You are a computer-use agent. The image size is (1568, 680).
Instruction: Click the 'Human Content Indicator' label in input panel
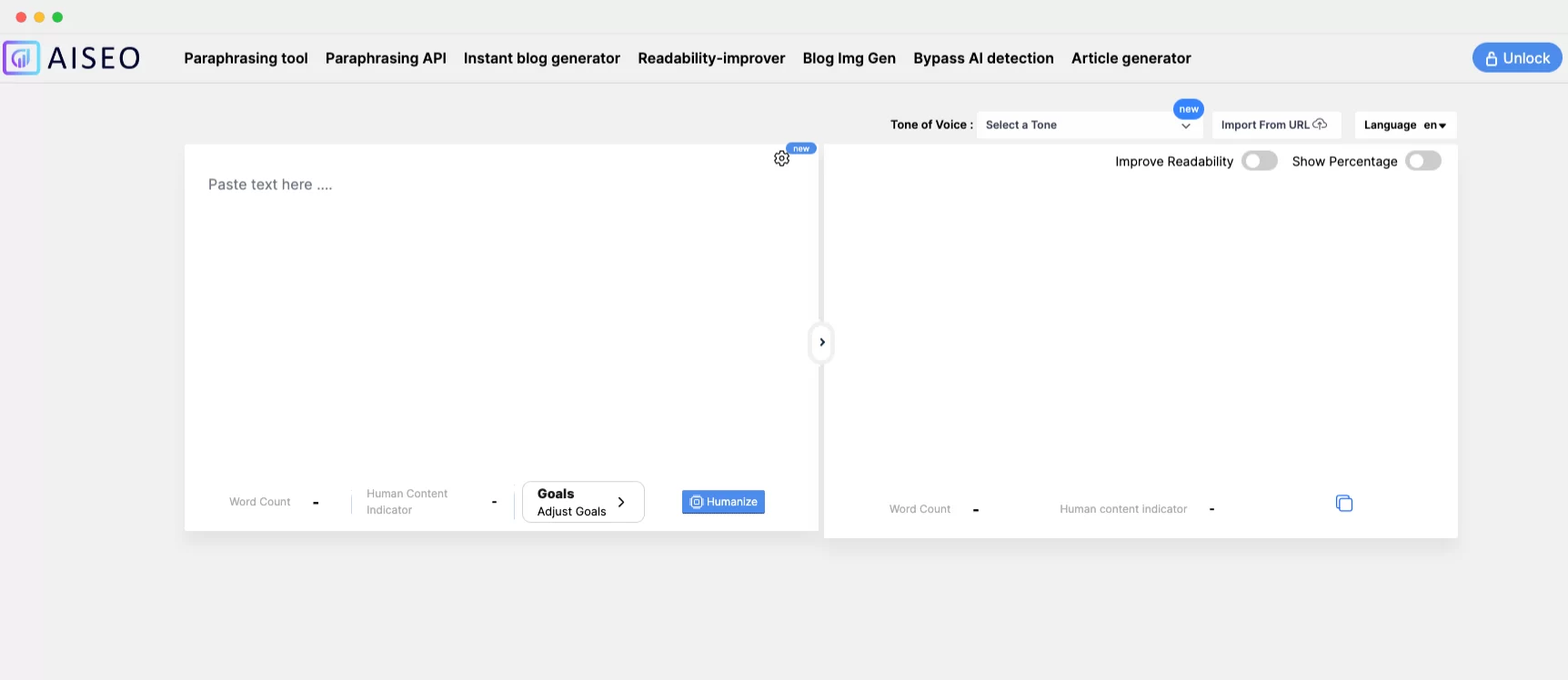pyautogui.click(x=407, y=502)
